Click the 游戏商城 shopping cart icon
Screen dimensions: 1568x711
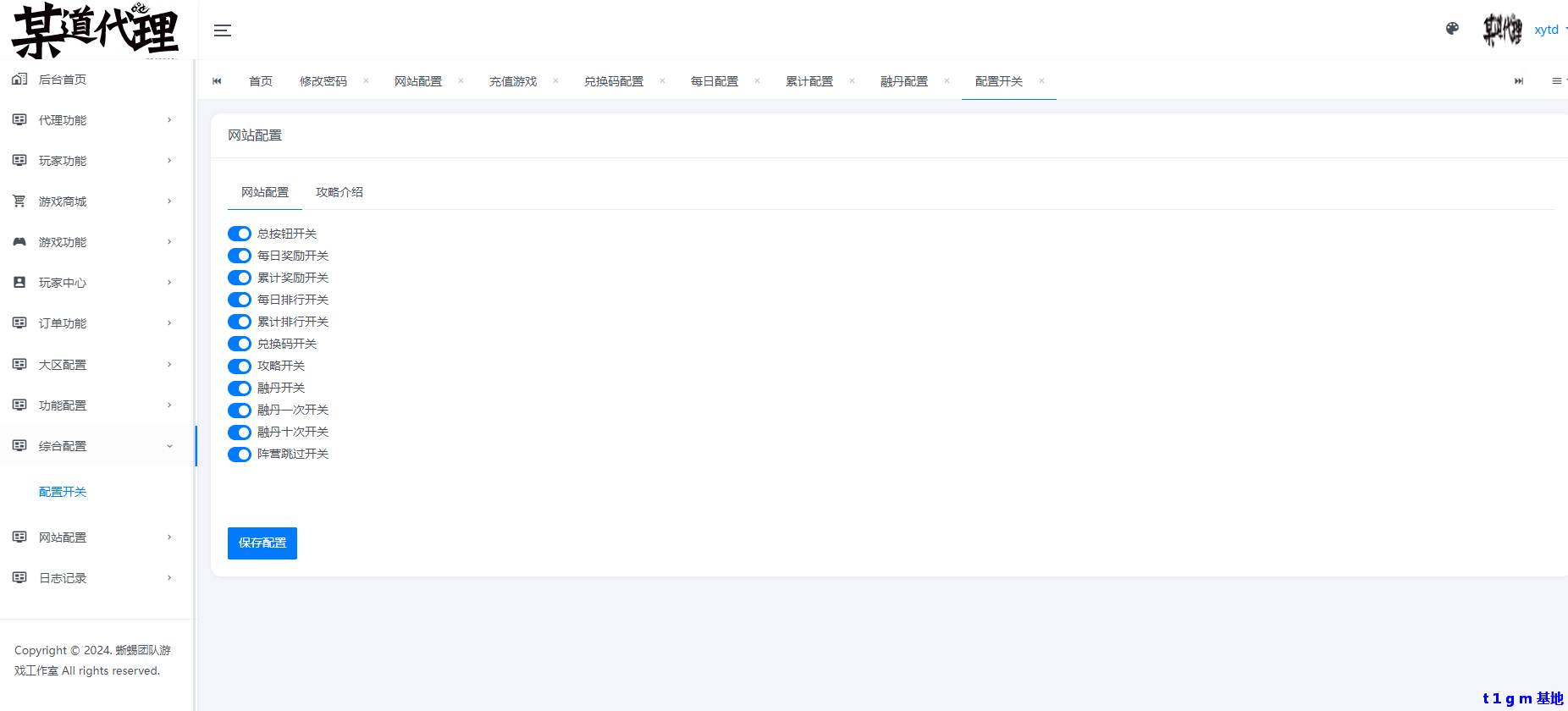pos(19,201)
